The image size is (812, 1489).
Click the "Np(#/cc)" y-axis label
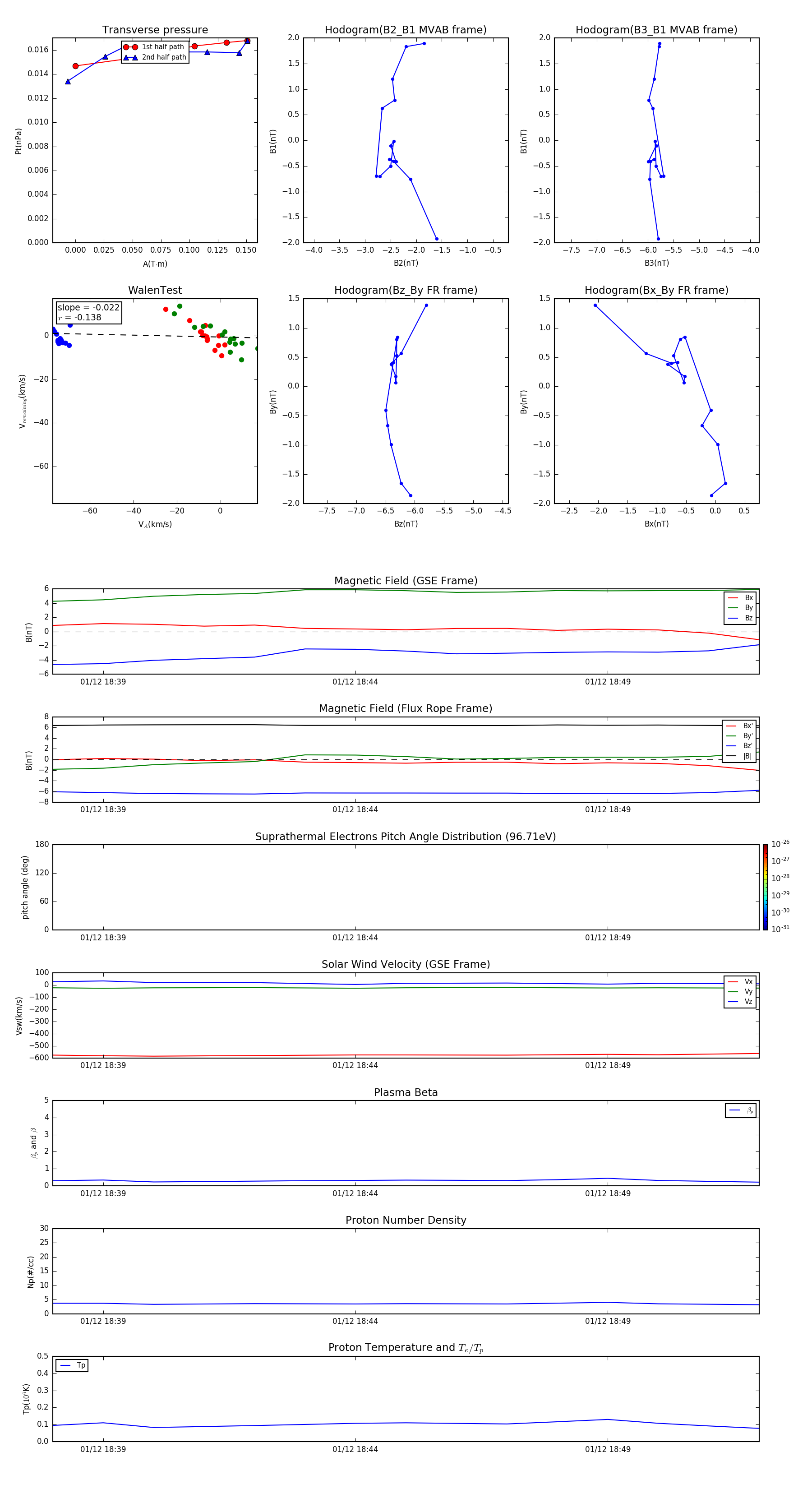[31, 1272]
